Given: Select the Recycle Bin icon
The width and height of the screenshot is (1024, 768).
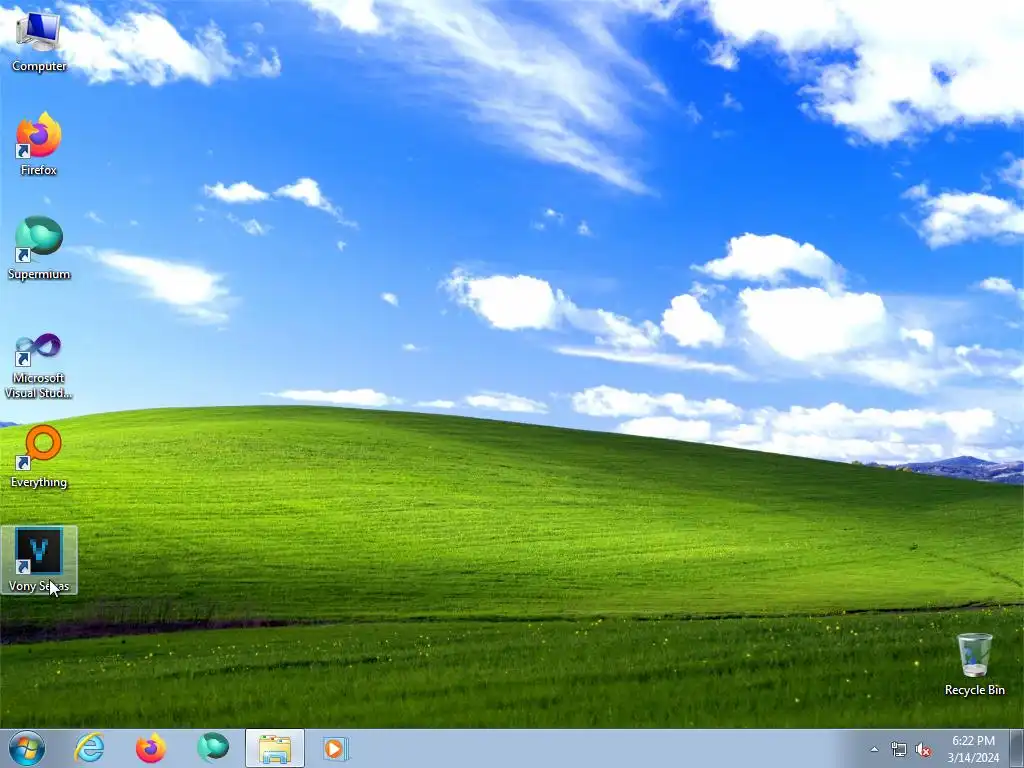Looking at the screenshot, I should click(974, 664).
